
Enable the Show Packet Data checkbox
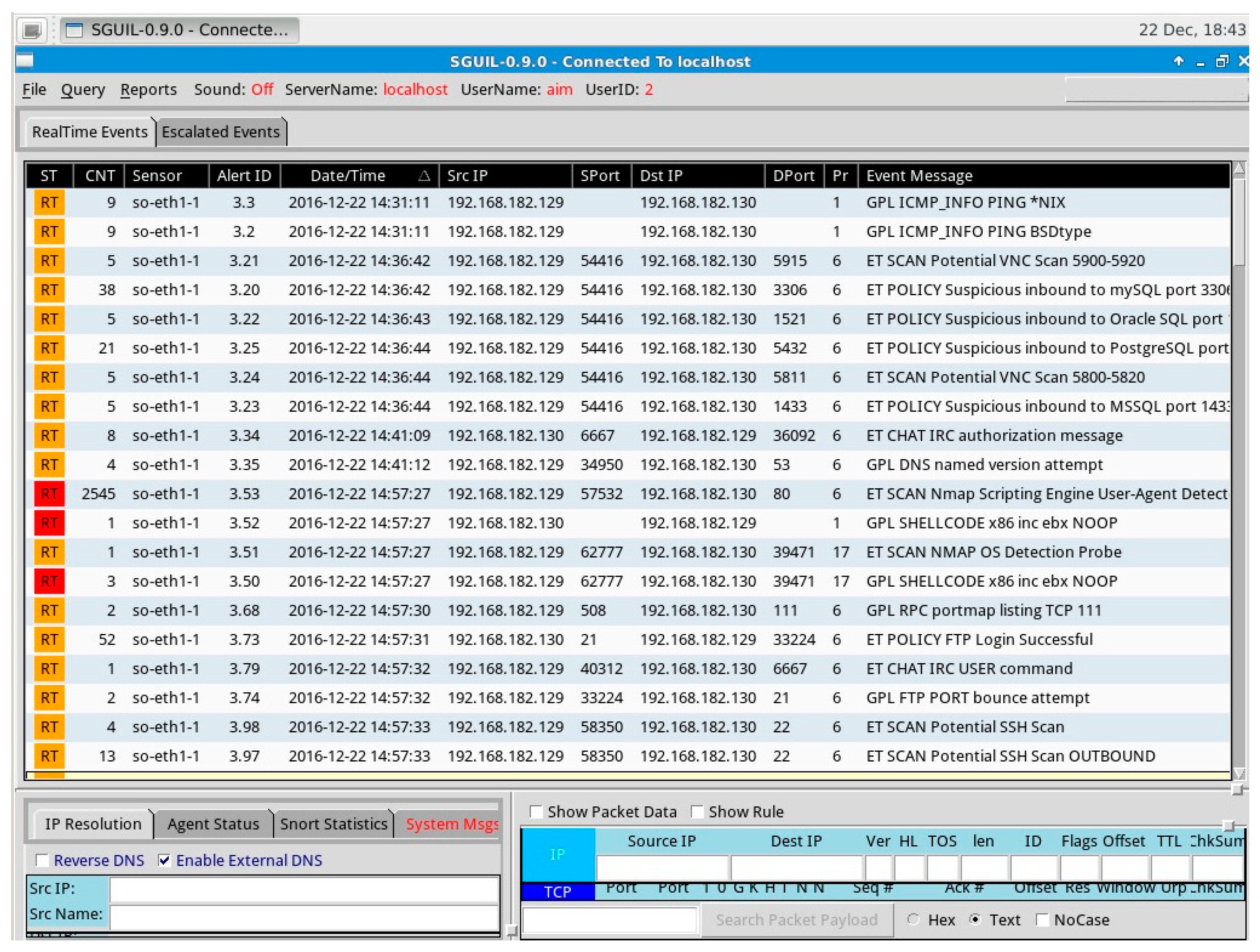536,812
